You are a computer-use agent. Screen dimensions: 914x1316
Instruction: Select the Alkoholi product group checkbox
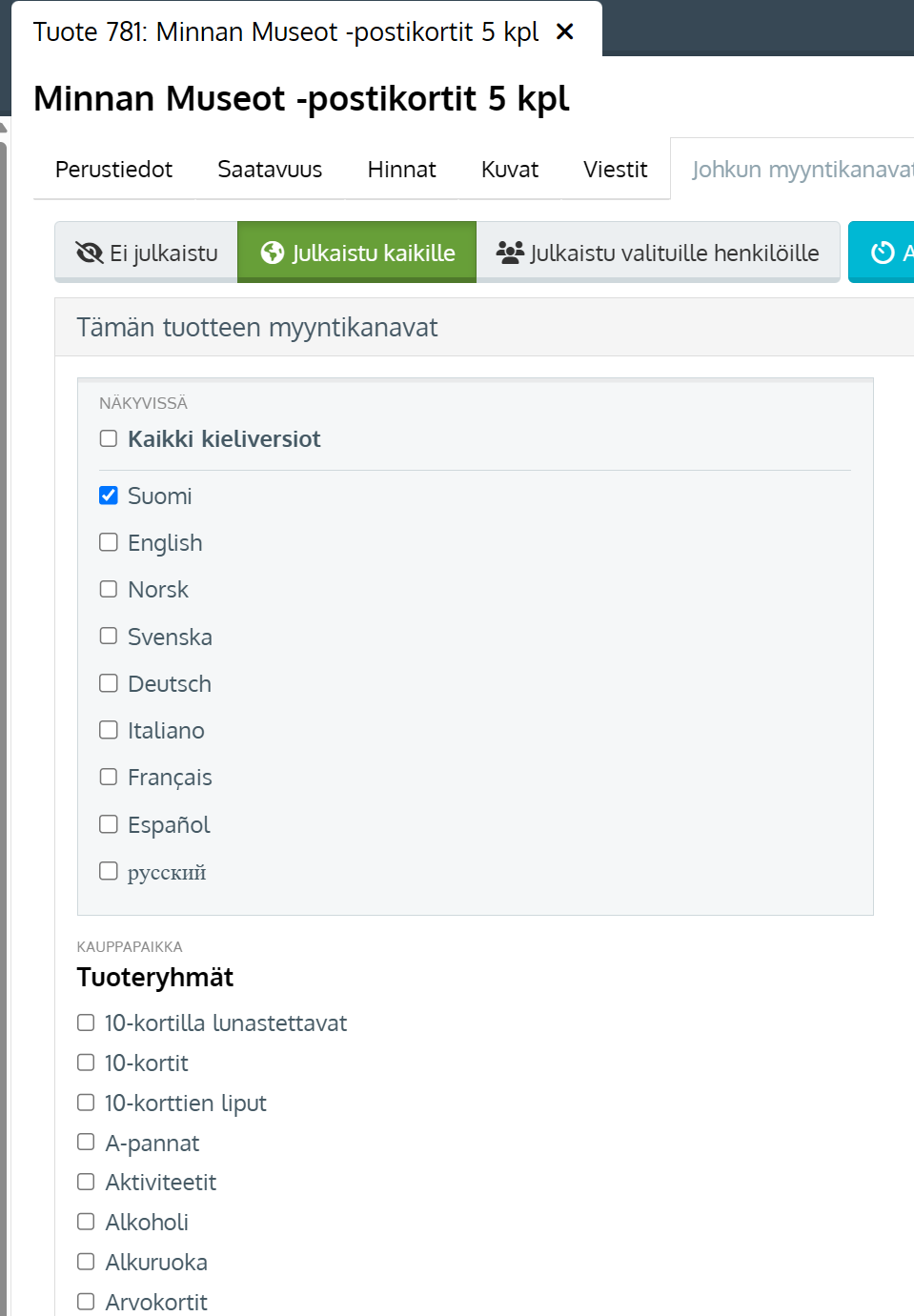86,1222
